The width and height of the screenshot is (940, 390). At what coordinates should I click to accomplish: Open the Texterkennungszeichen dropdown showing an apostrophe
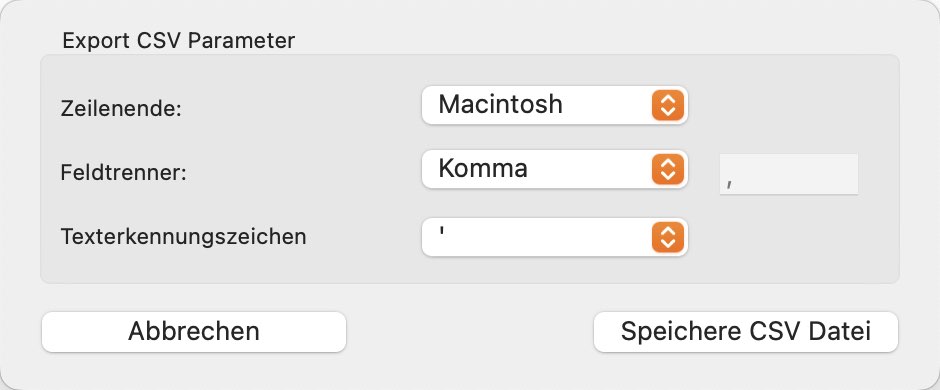[555, 237]
